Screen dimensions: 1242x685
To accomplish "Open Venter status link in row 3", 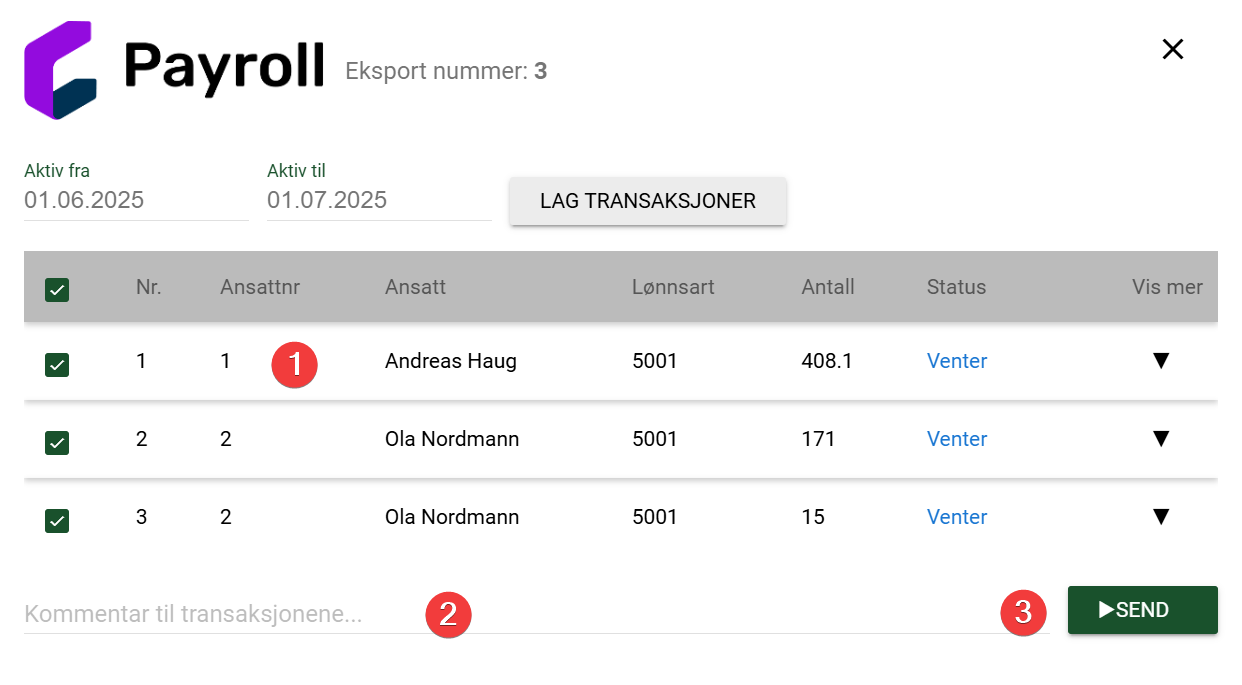I will [x=957, y=517].
